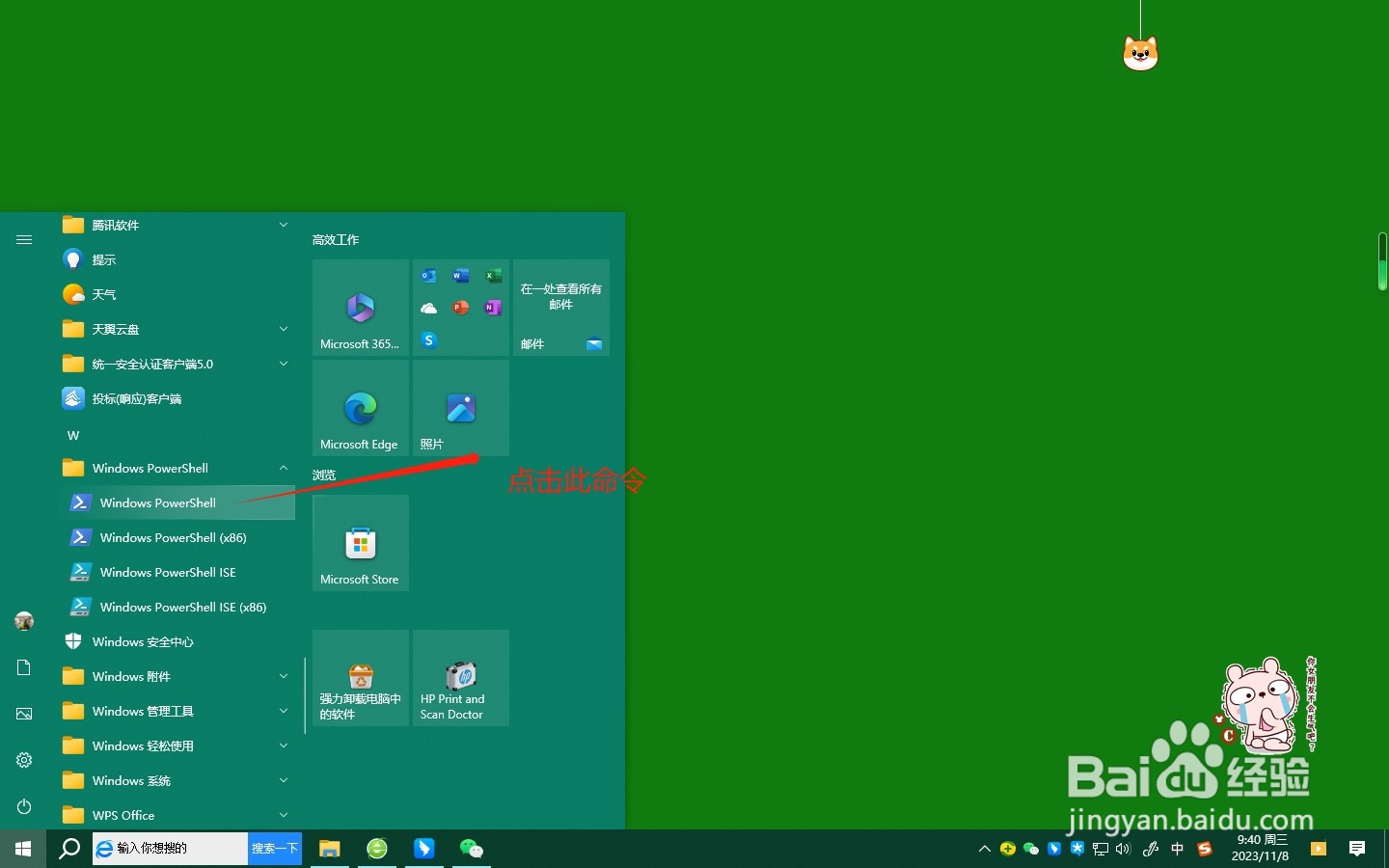The height and width of the screenshot is (868, 1389).
Task: Launch Microsoft Edge tile
Action: click(x=361, y=408)
